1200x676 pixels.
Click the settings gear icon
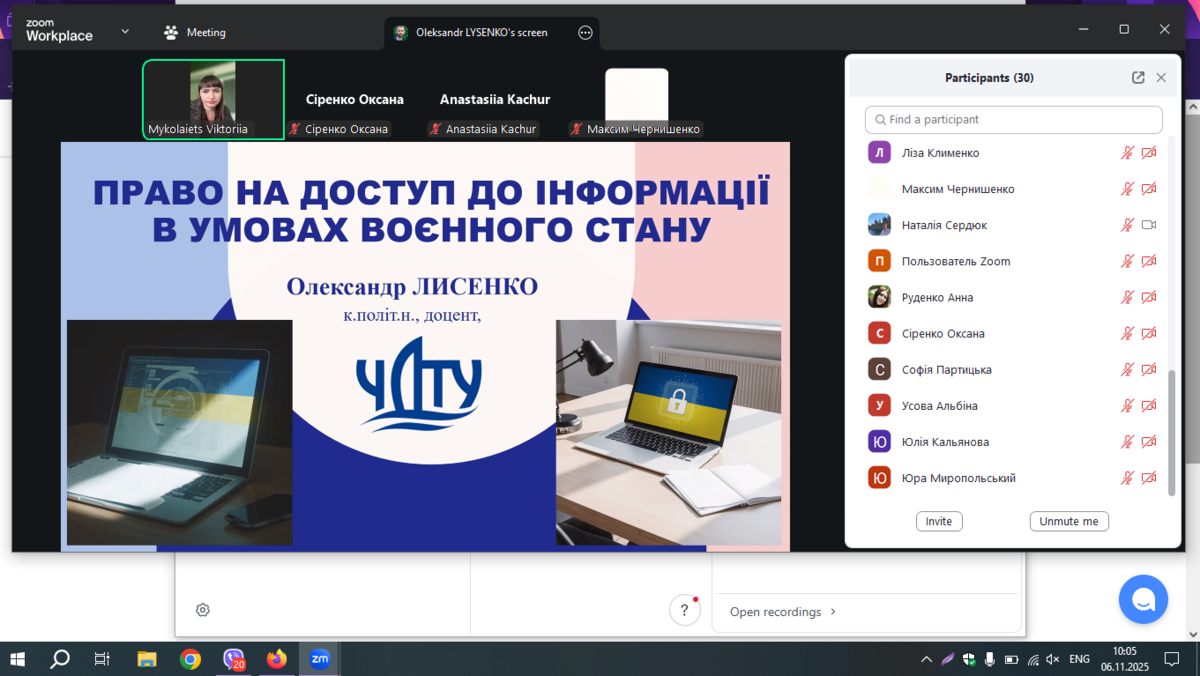tap(203, 610)
